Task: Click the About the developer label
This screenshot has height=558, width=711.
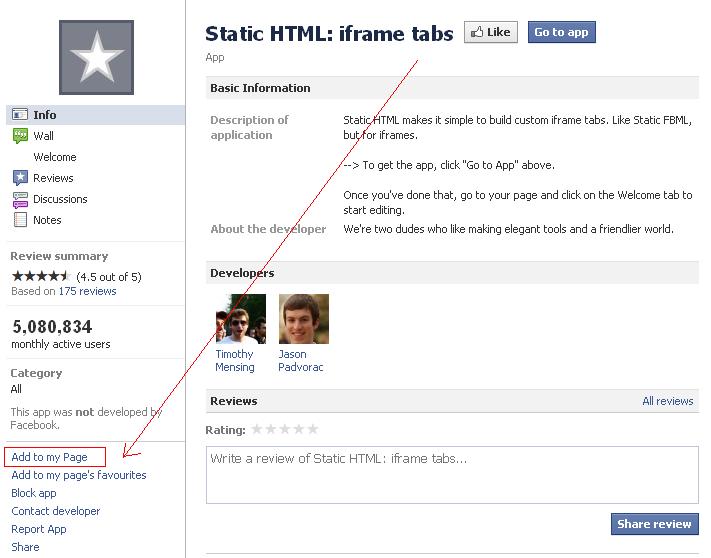Action: pos(268,229)
